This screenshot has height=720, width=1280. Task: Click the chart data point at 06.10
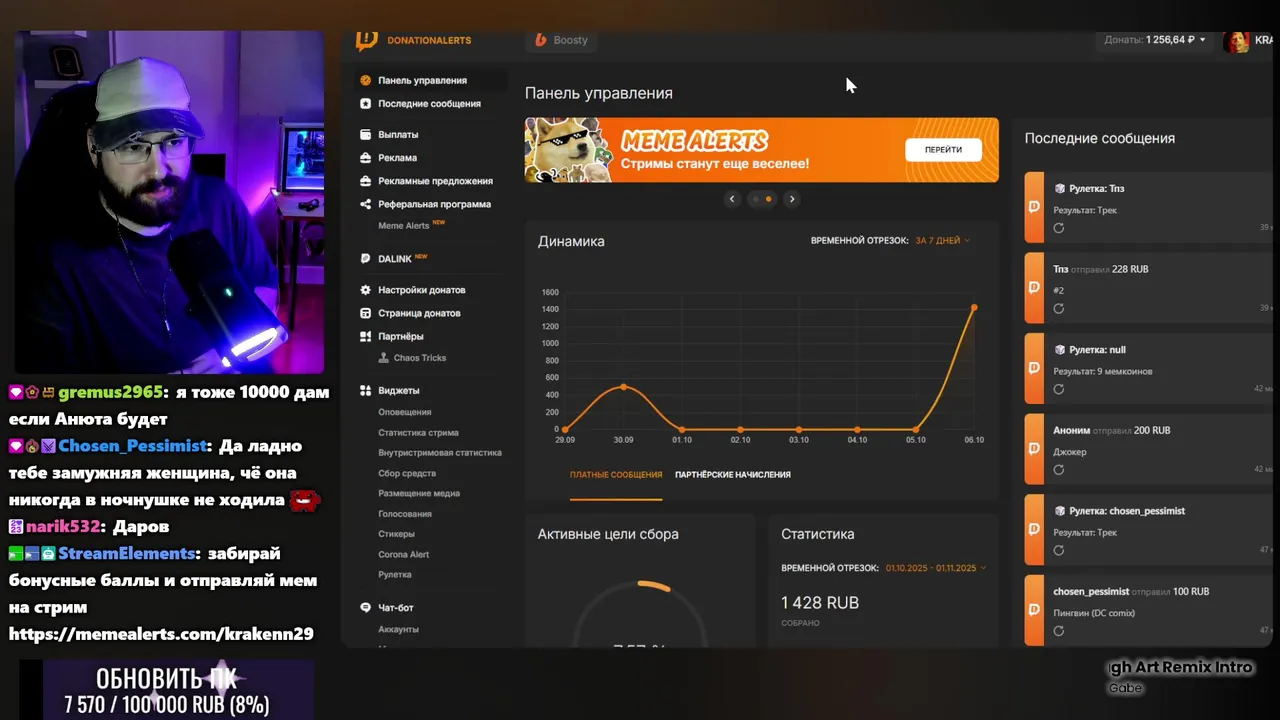pyautogui.click(x=974, y=308)
